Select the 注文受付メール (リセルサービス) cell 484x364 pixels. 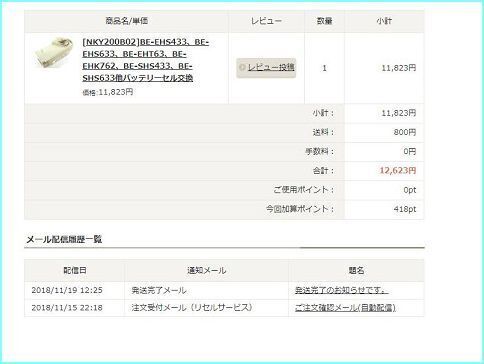coord(206,308)
